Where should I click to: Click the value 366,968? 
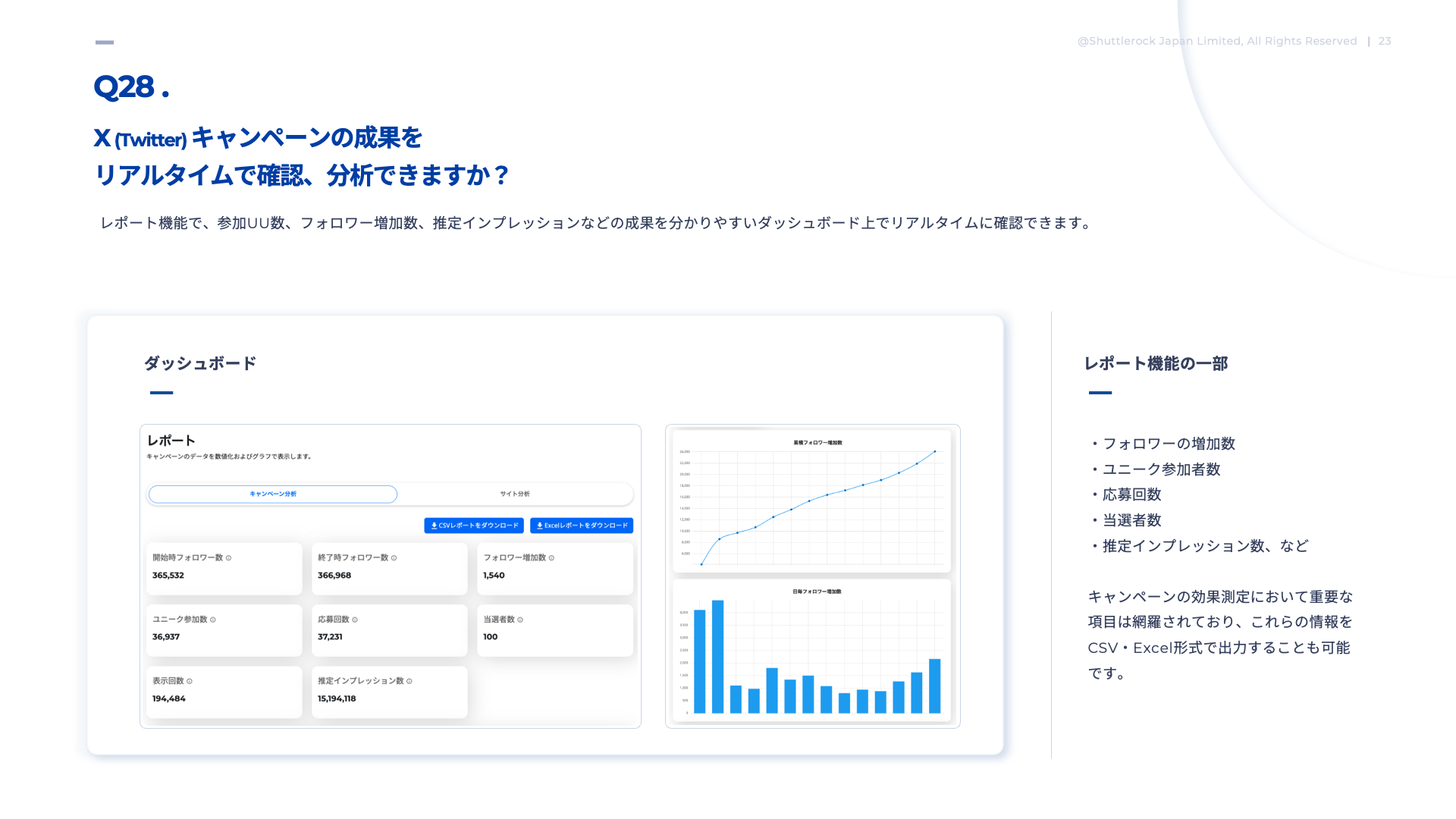pos(334,576)
